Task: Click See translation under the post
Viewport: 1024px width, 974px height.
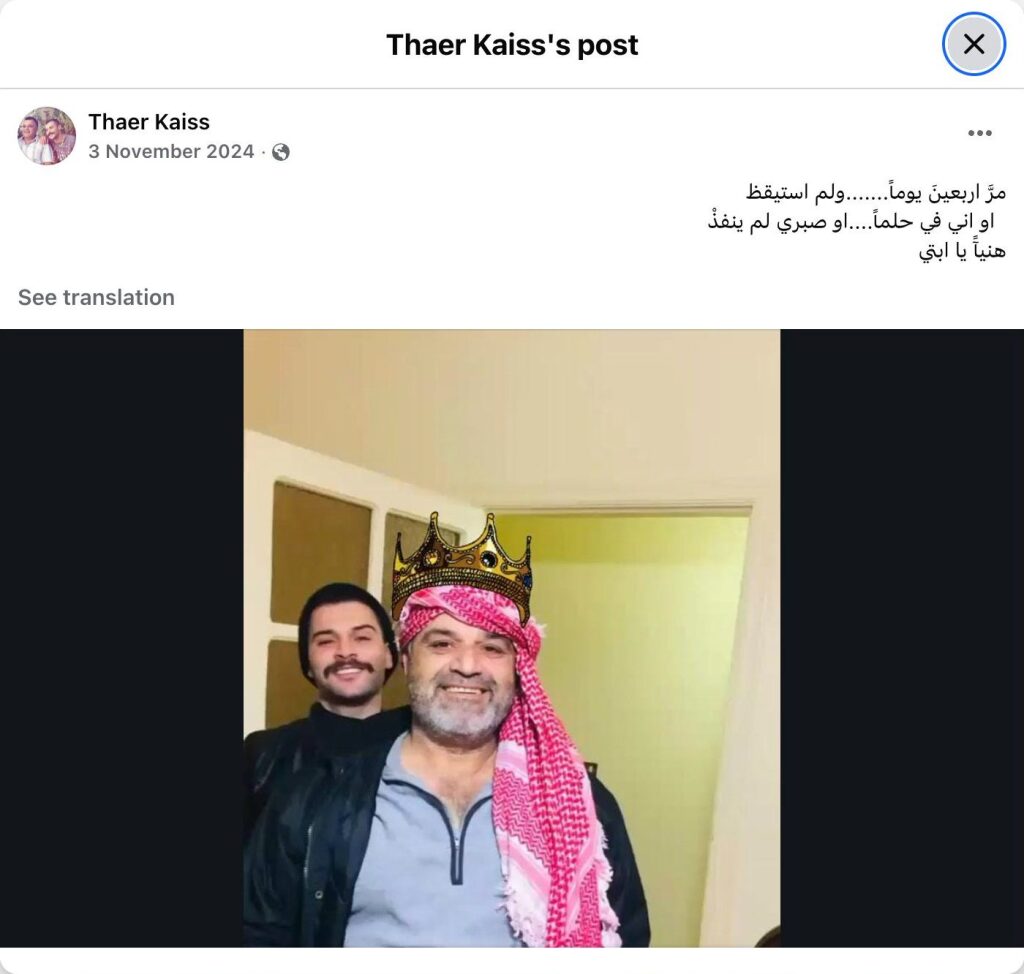Action: tap(97, 297)
